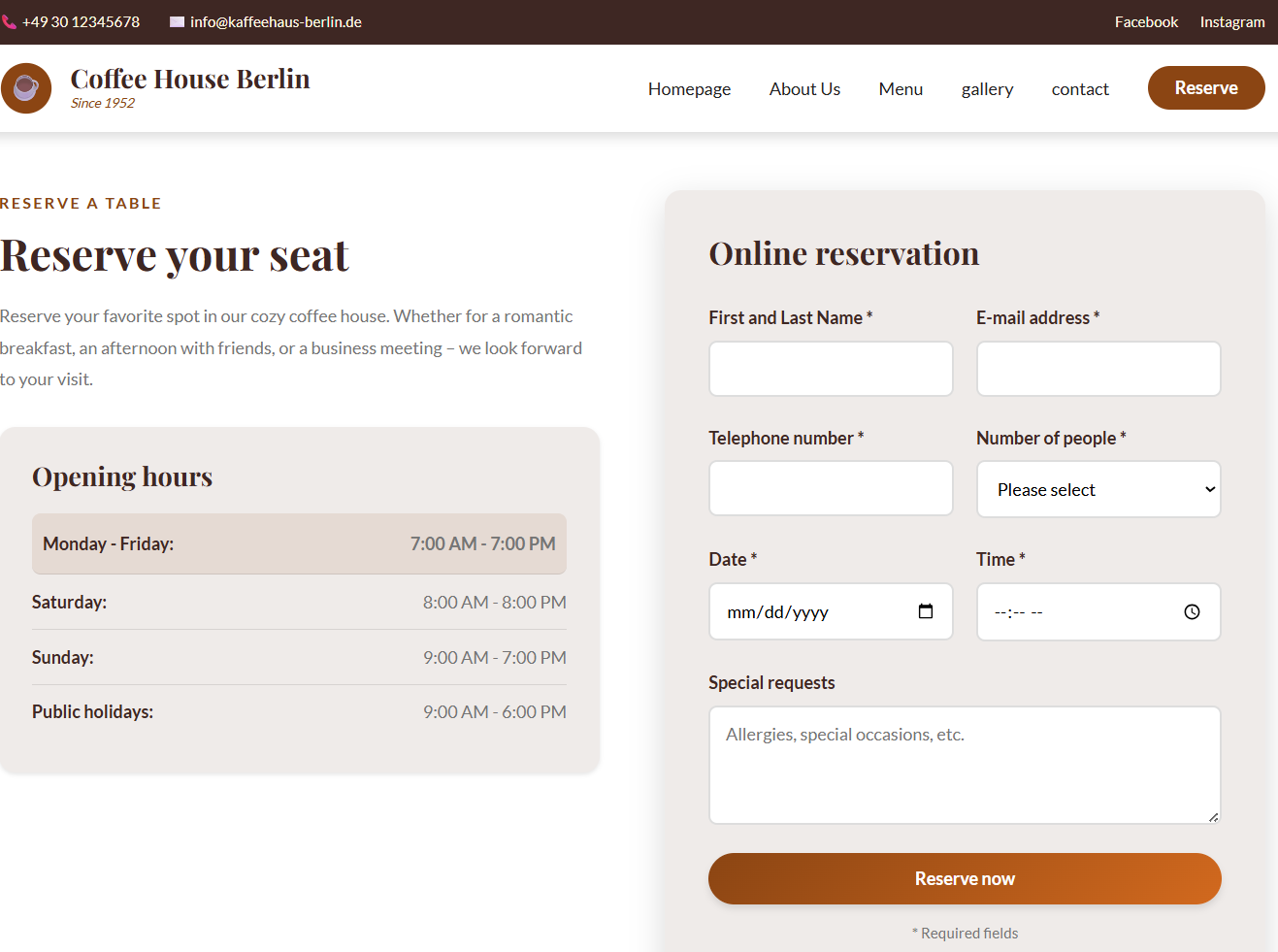Expand the Please select combo box chevron
Image resolution: width=1278 pixels, height=952 pixels.
1209,489
